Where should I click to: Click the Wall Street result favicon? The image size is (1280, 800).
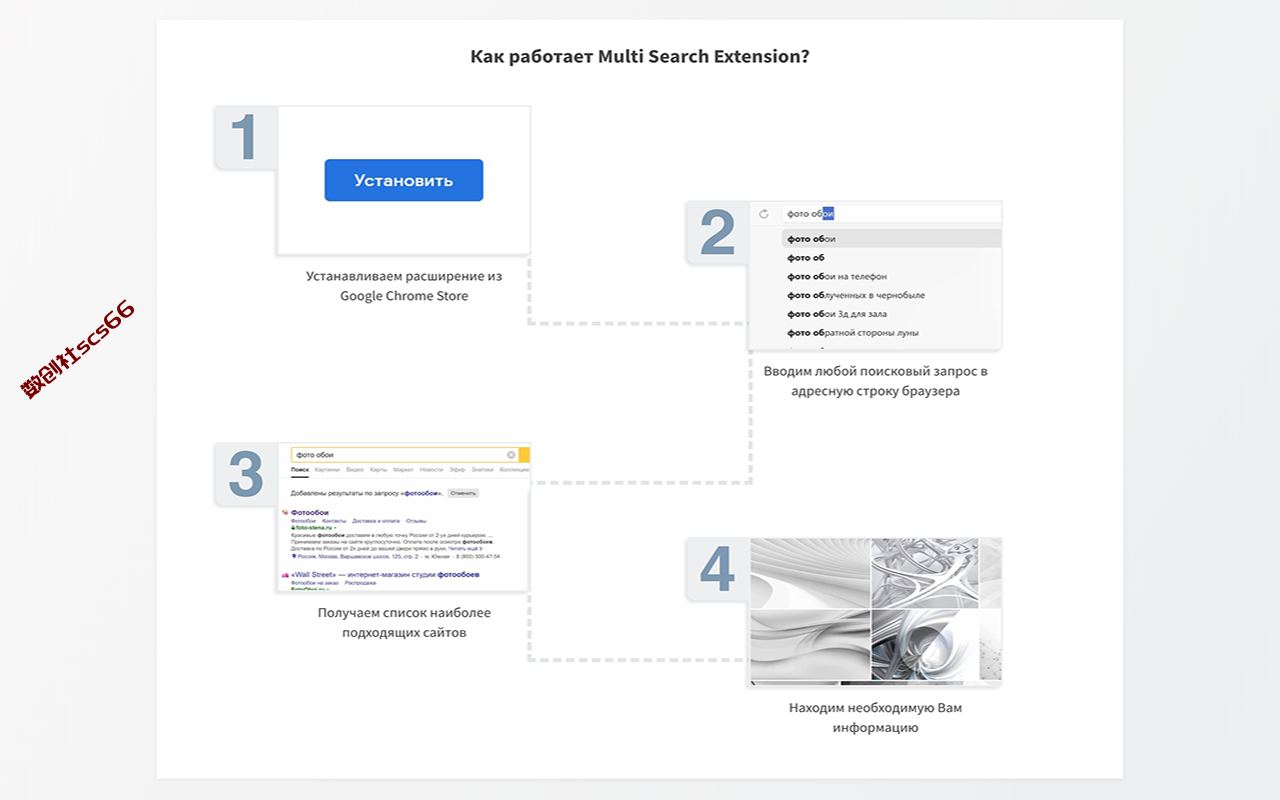(285, 575)
